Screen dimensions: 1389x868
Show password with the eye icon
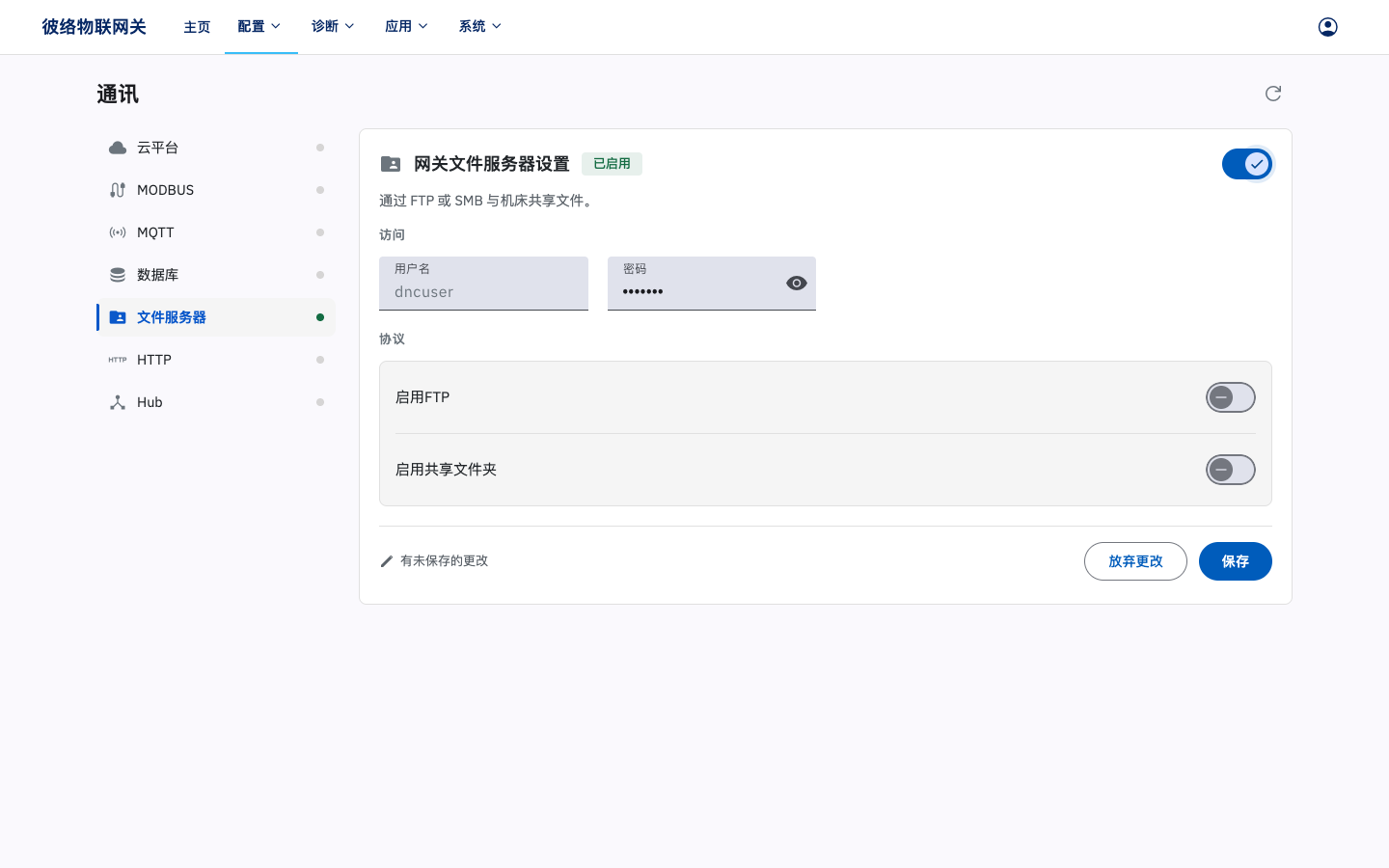(797, 284)
